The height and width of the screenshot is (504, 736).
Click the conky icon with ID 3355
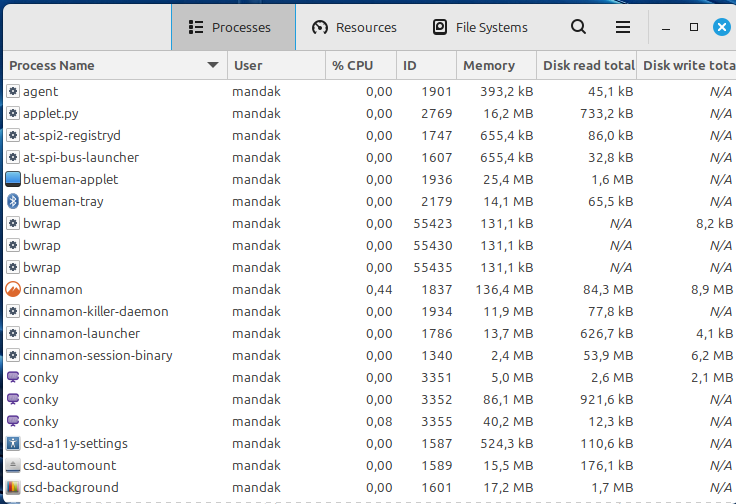(x=13, y=421)
